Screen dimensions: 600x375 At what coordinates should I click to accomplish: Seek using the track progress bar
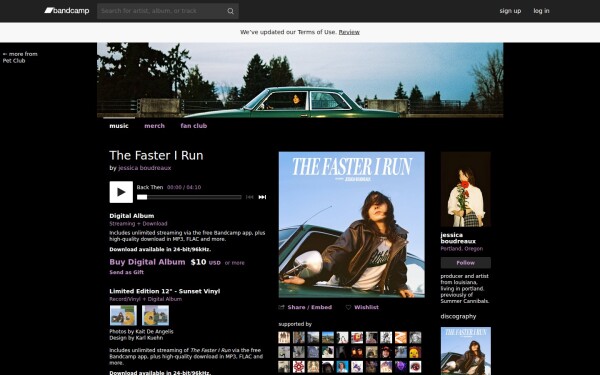tap(189, 197)
